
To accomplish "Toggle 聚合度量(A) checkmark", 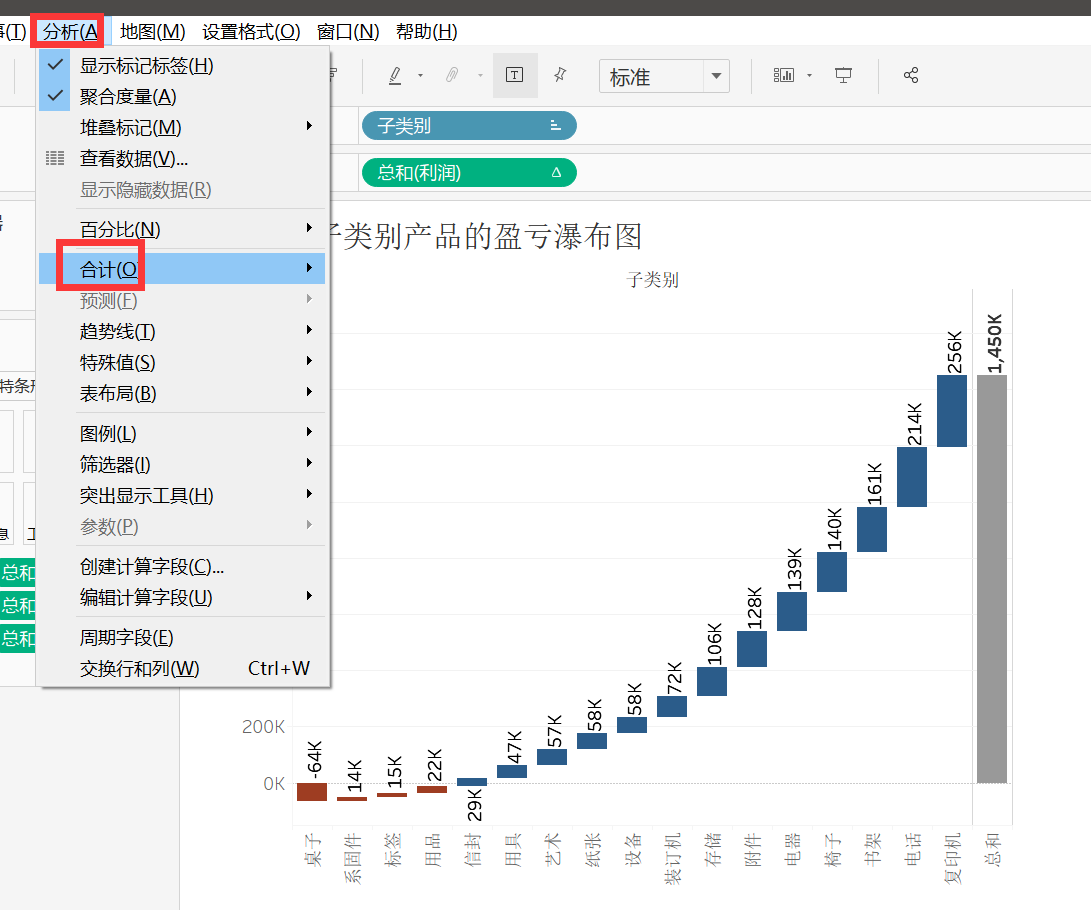I will [x=182, y=96].
